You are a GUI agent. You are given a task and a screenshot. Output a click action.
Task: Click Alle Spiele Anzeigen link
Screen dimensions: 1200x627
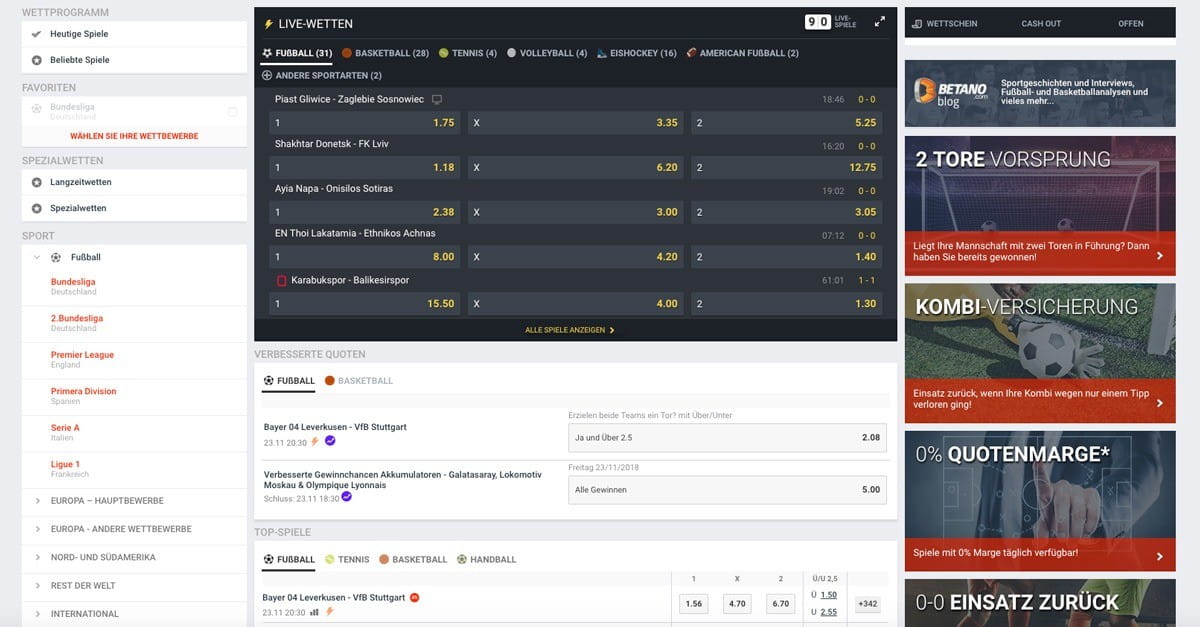click(x=570, y=330)
